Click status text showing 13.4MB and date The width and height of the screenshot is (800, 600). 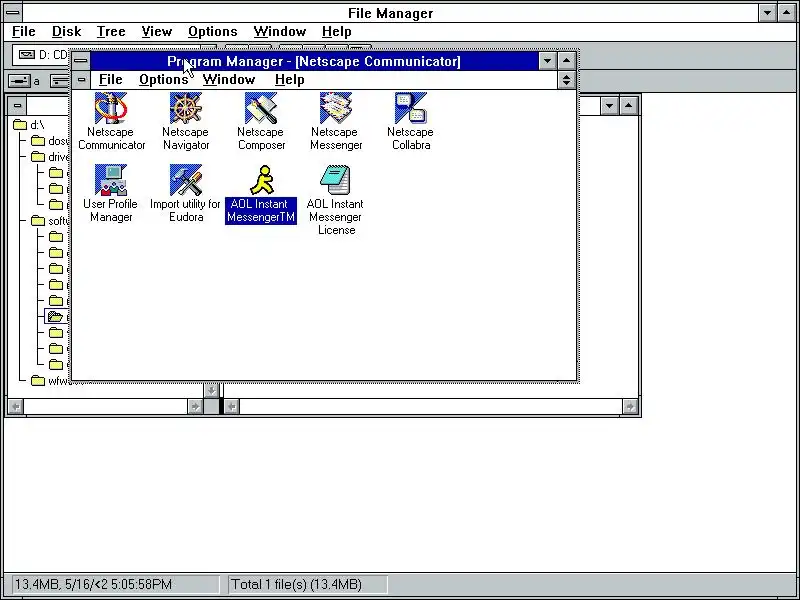click(x=93, y=584)
